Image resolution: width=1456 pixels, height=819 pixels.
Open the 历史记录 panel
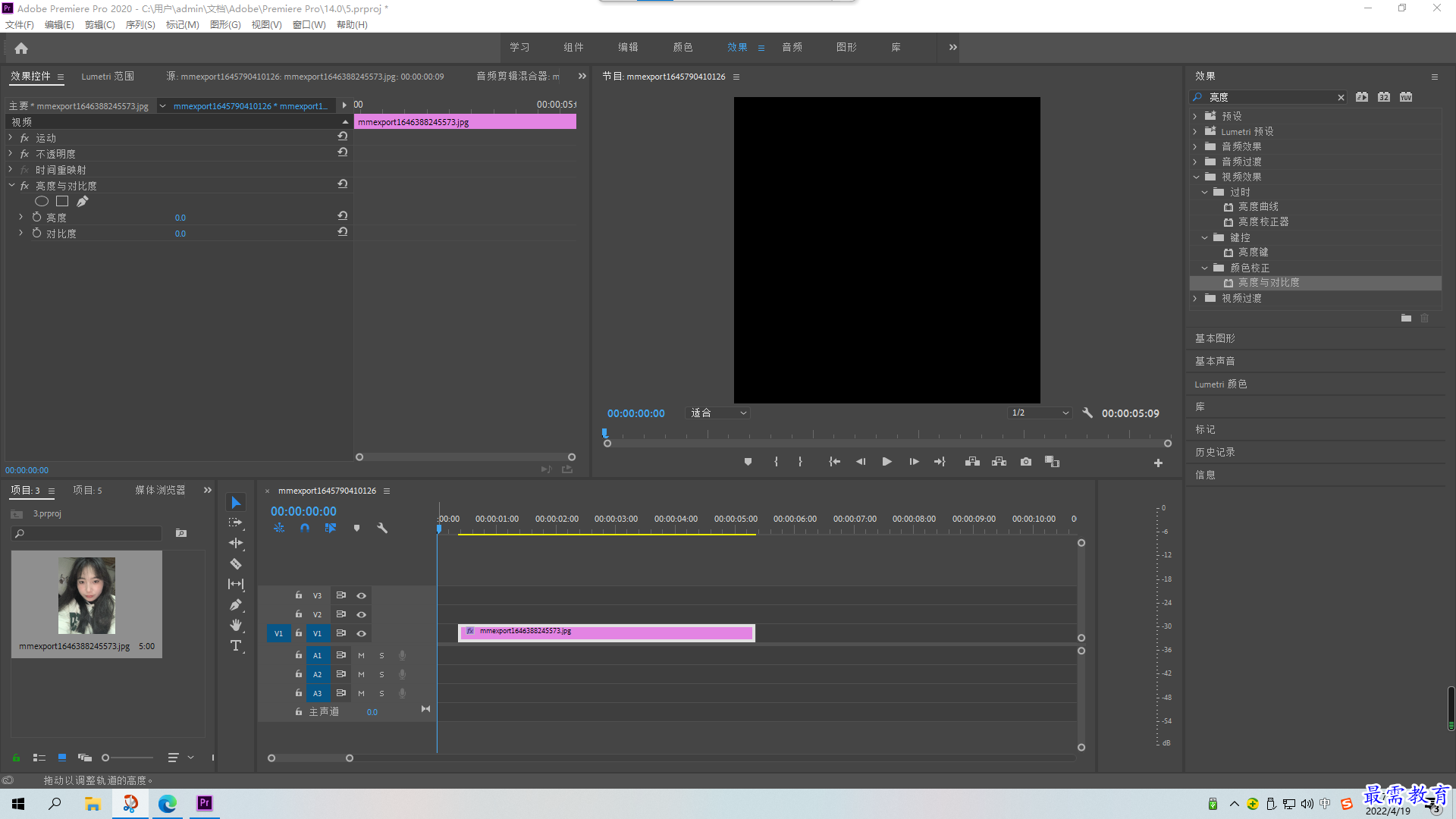pos(1215,452)
